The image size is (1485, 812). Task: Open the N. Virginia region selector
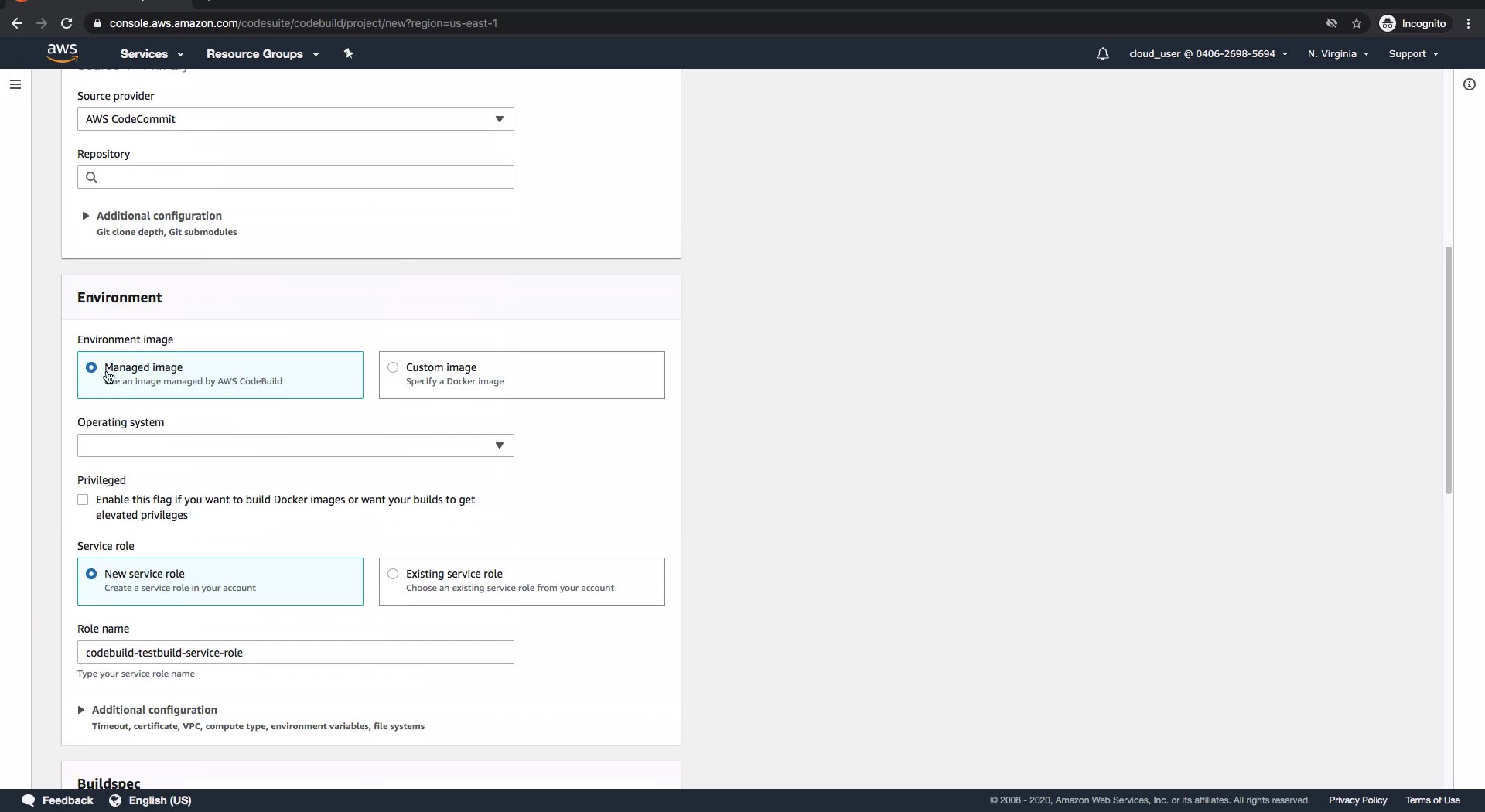pyautogui.click(x=1338, y=54)
